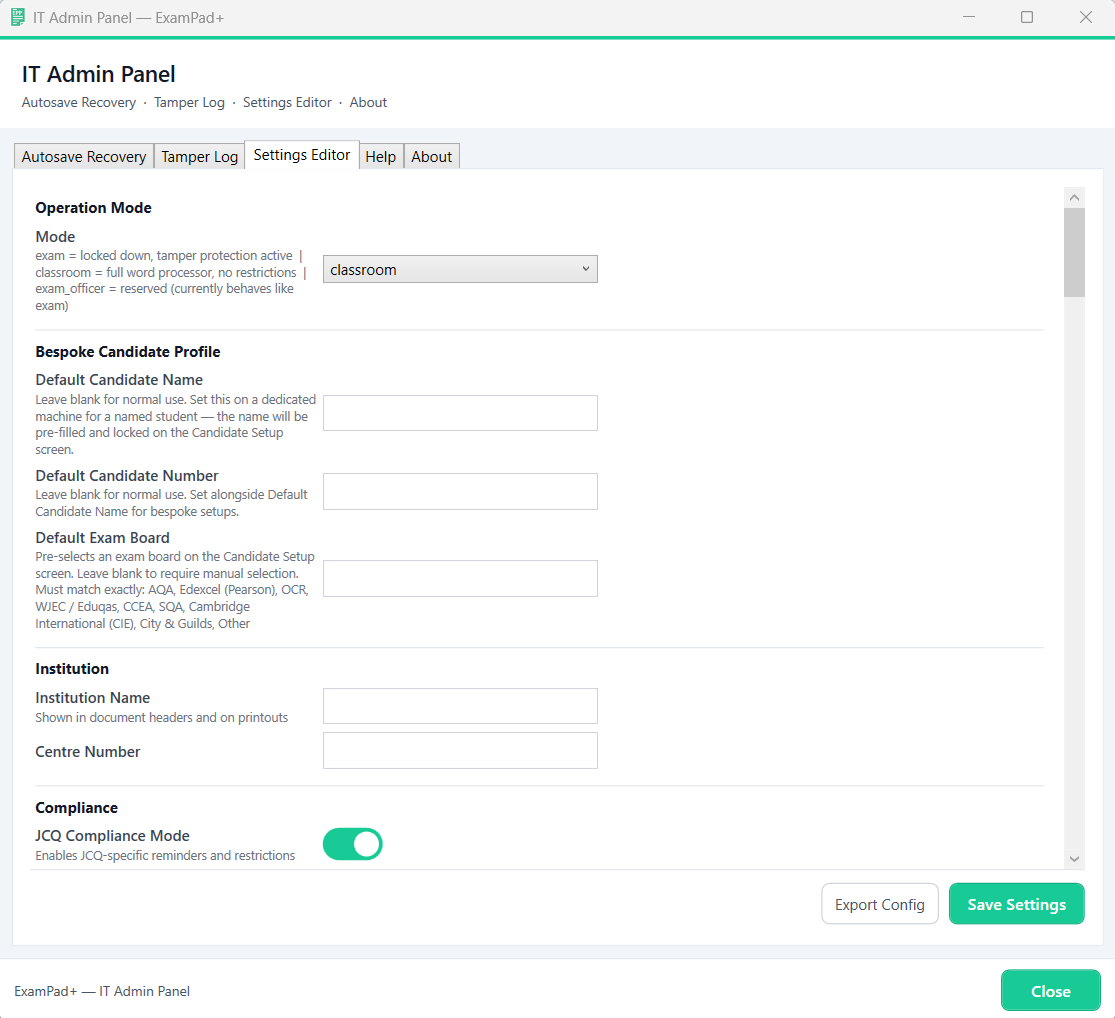This screenshot has width=1115, height=1018.
Task: Open the Help tab
Action: pyautogui.click(x=381, y=156)
